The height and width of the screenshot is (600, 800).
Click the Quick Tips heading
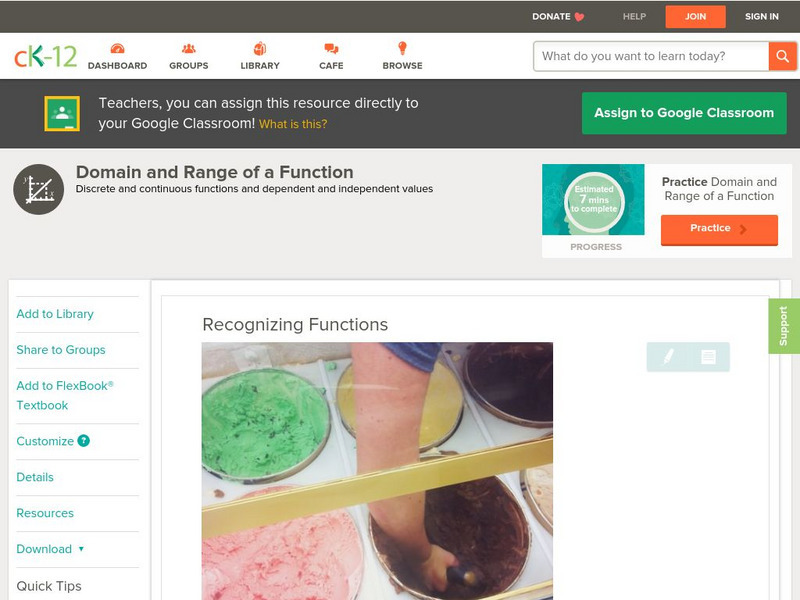click(x=49, y=586)
